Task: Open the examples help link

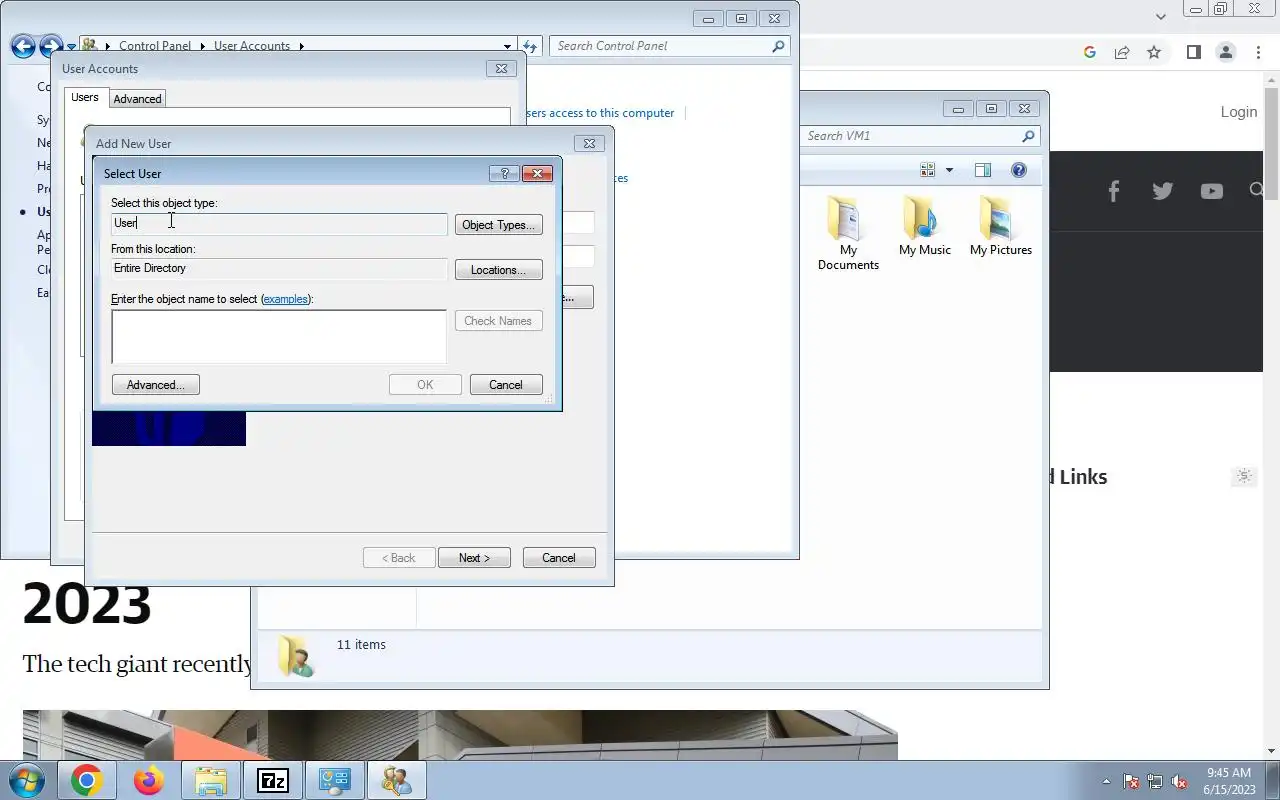Action: (285, 299)
